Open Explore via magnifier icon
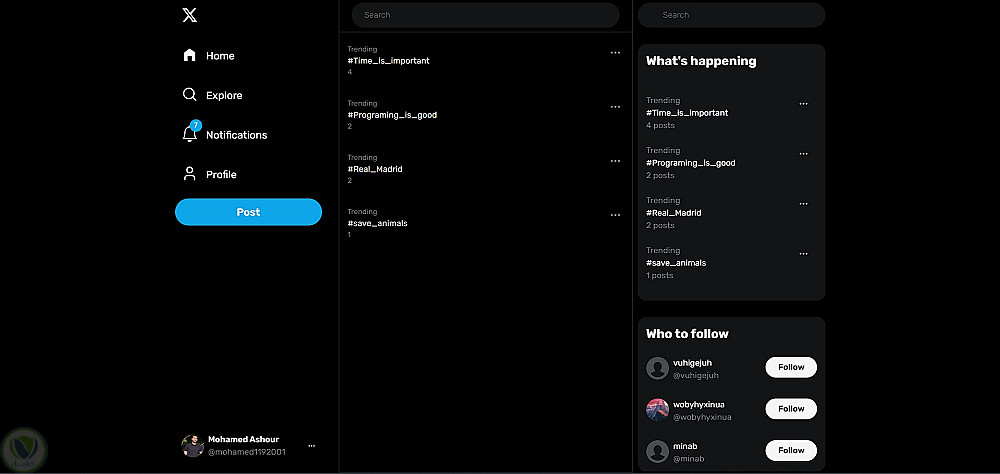The width and height of the screenshot is (1000, 474). click(190, 95)
